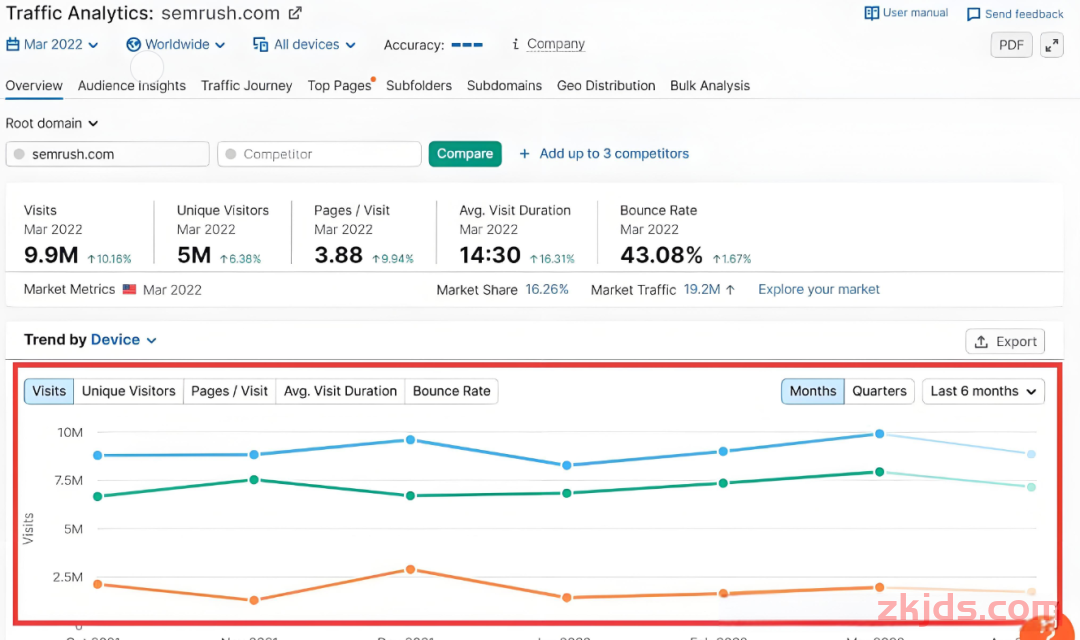This screenshot has height=640, width=1080.
Task: Open semrush.com external link icon
Action: tap(295, 13)
